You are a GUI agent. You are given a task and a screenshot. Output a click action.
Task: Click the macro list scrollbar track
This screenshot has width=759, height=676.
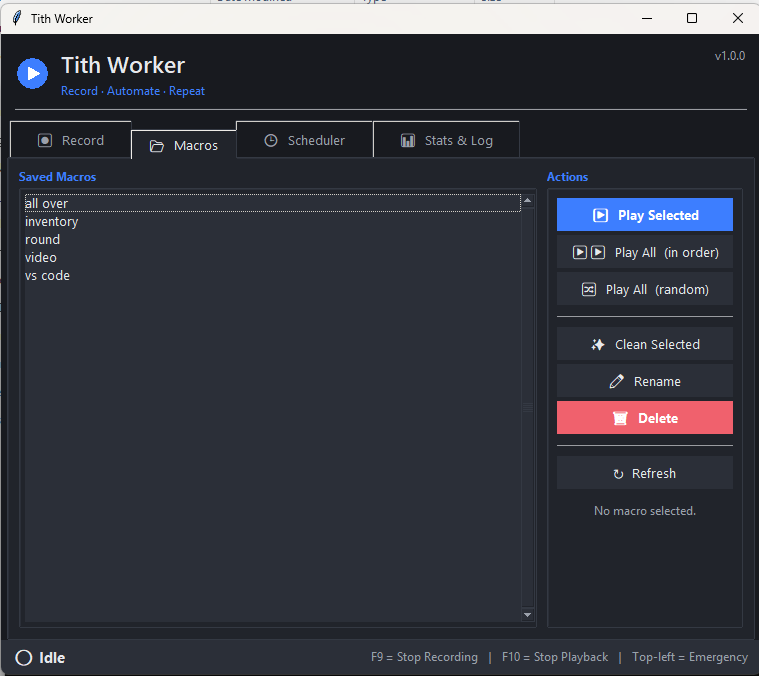(x=528, y=407)
